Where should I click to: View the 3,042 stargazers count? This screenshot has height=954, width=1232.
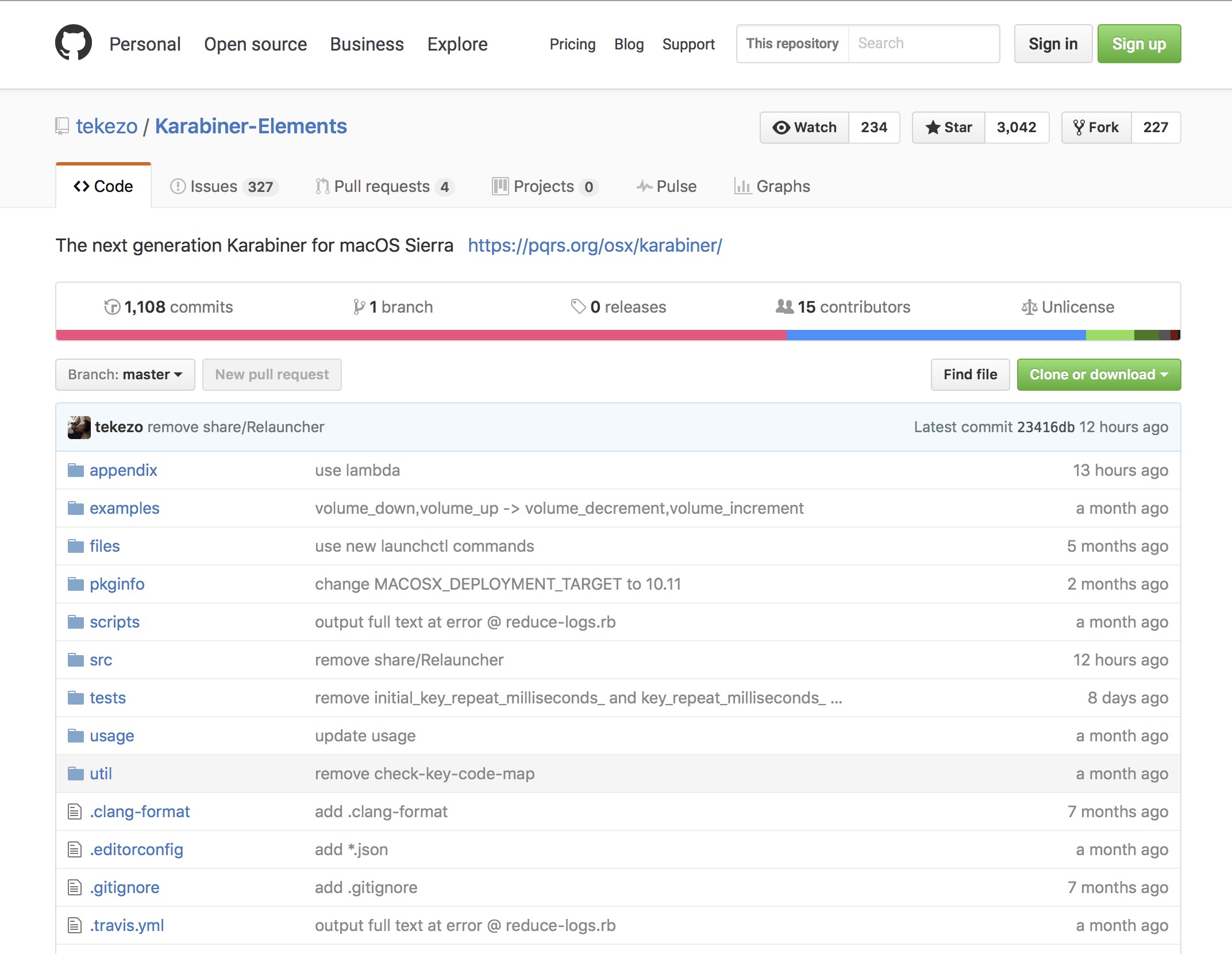1017,128
